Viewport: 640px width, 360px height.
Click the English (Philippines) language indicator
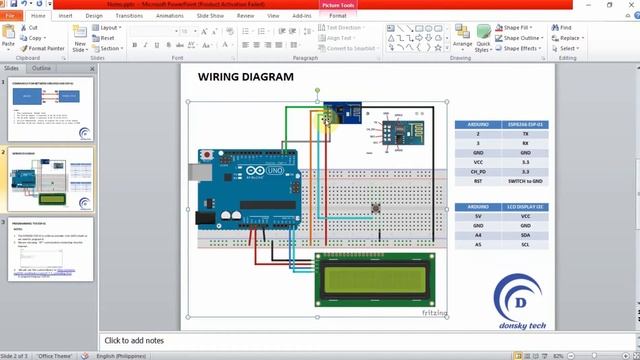121,356
